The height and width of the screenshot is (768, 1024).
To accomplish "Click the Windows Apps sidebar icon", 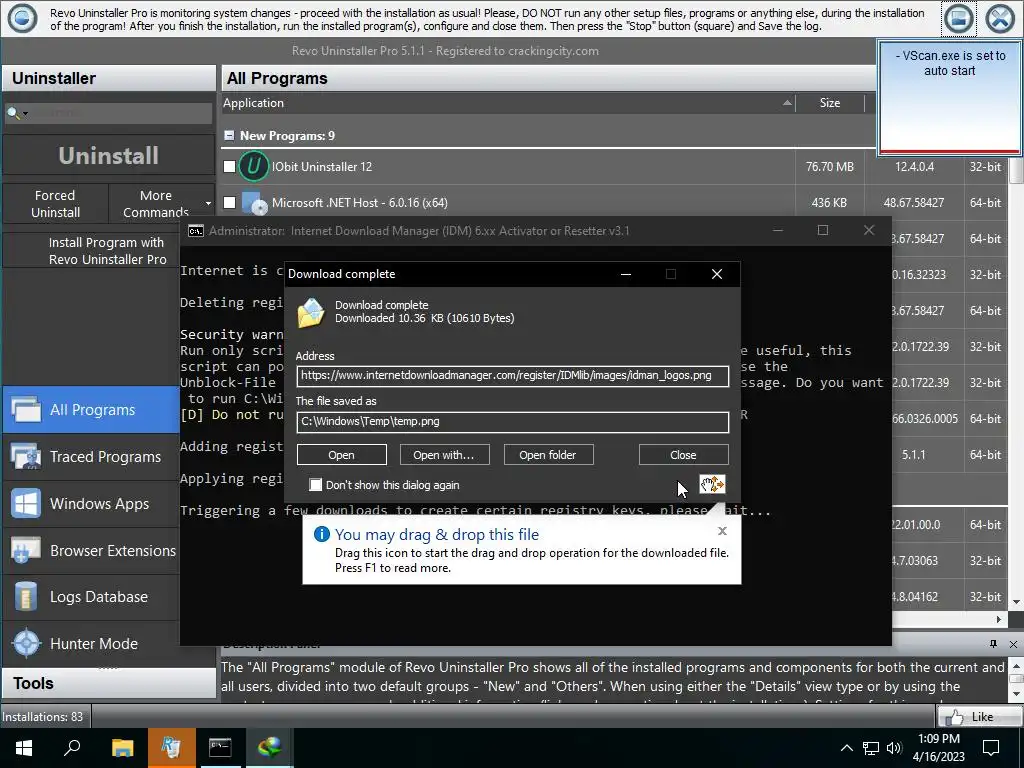I will coord(26,504).
